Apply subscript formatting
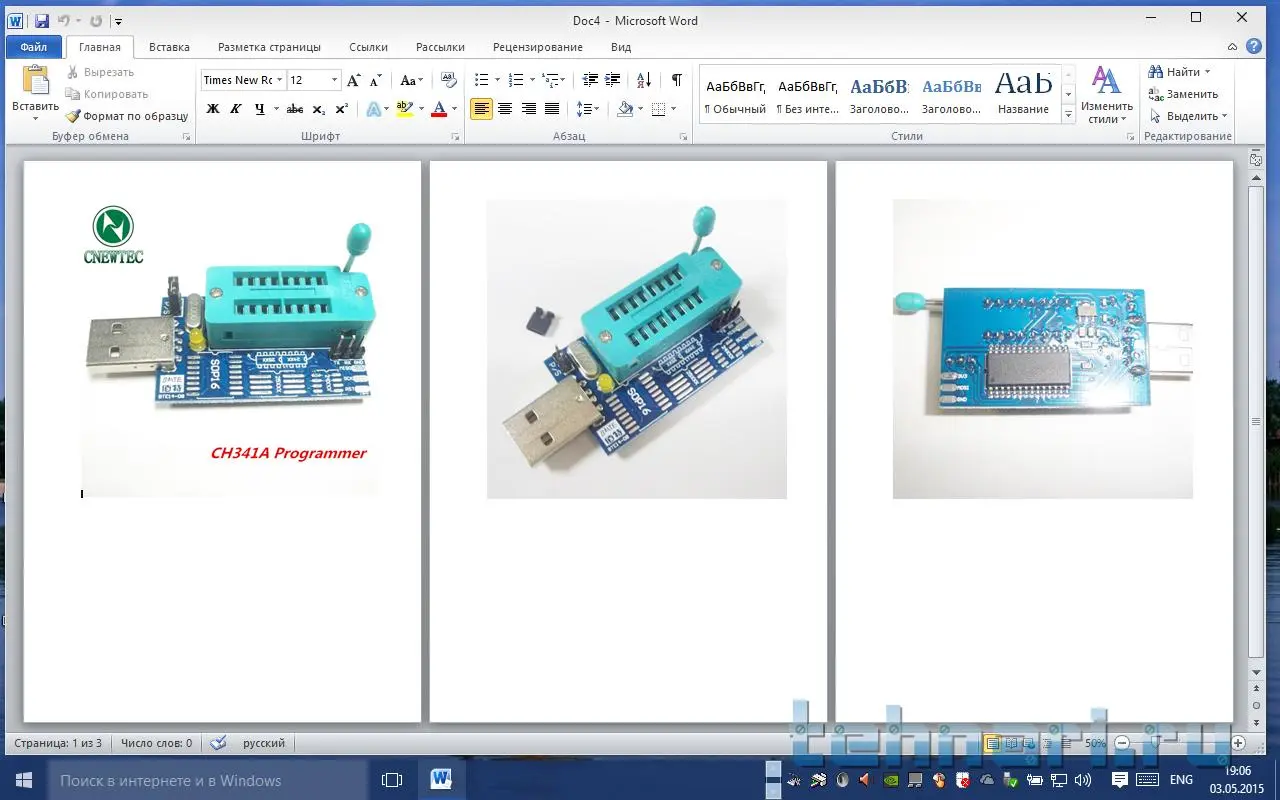Viewport: 1280px width, 800px height. 319,109
